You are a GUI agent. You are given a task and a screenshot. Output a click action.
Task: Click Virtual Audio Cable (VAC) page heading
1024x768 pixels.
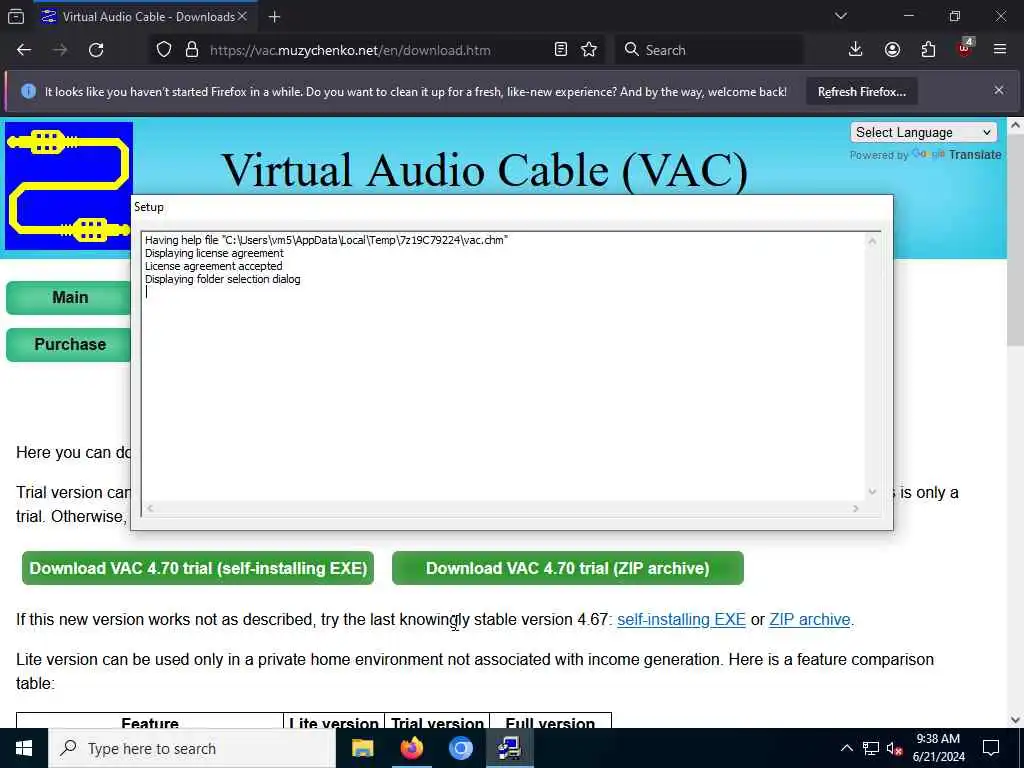click(485, 170)
